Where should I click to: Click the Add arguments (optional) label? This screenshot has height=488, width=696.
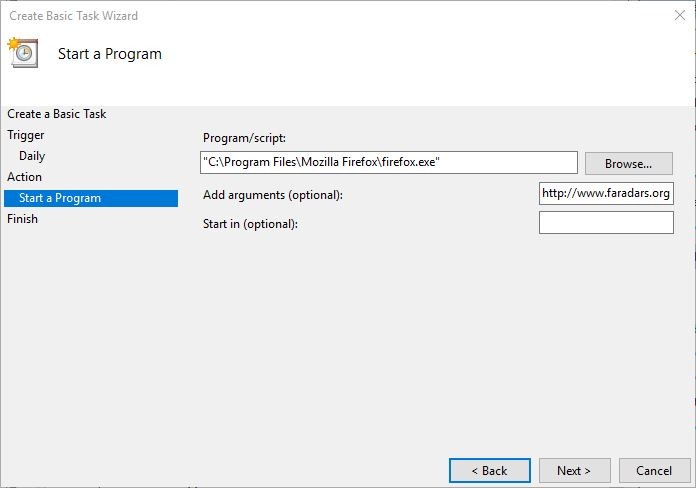[x=272, y=194]
